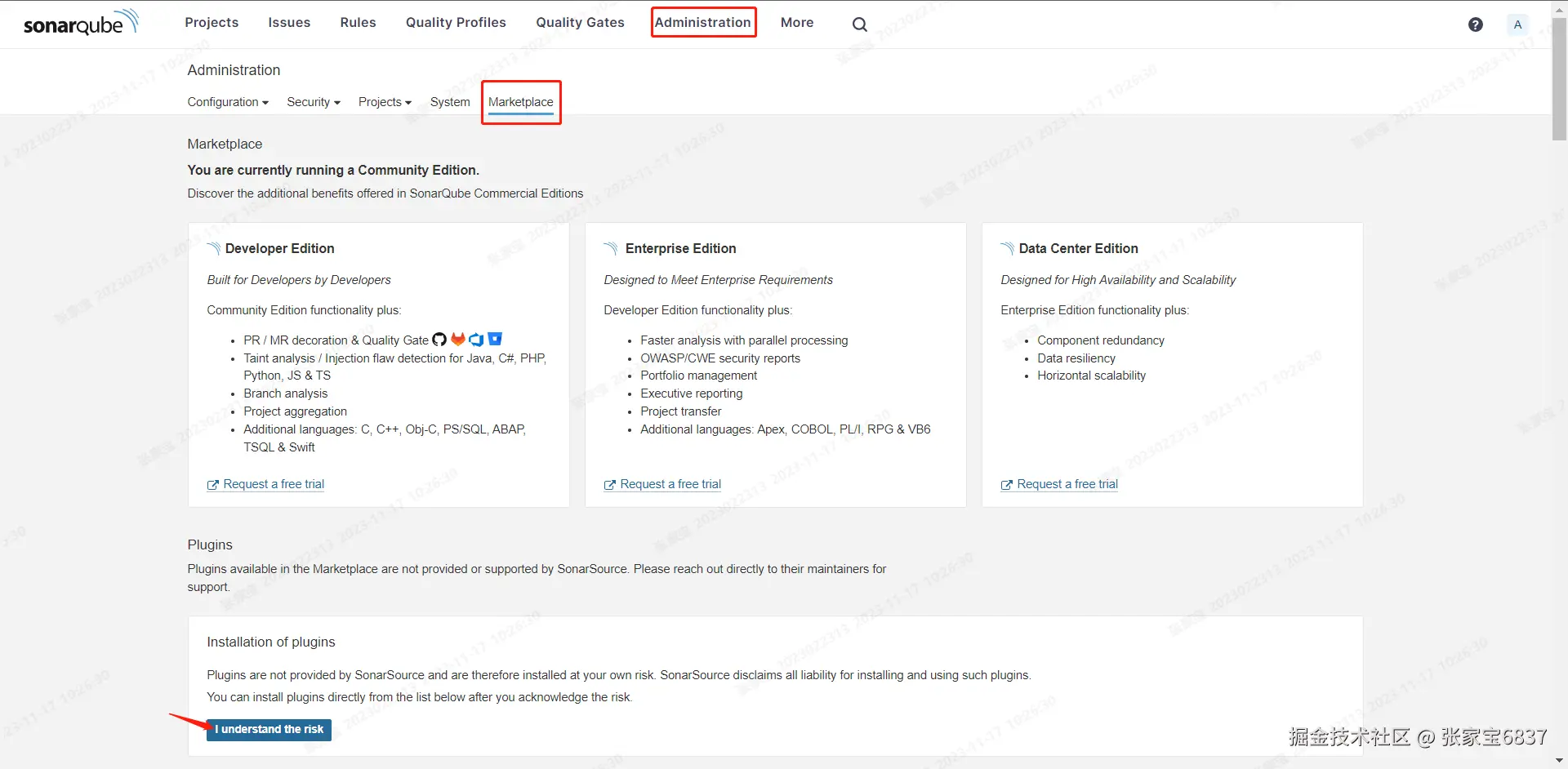
Task: Click the GitHub icon in Developer Edition
Action: (439, 340)
